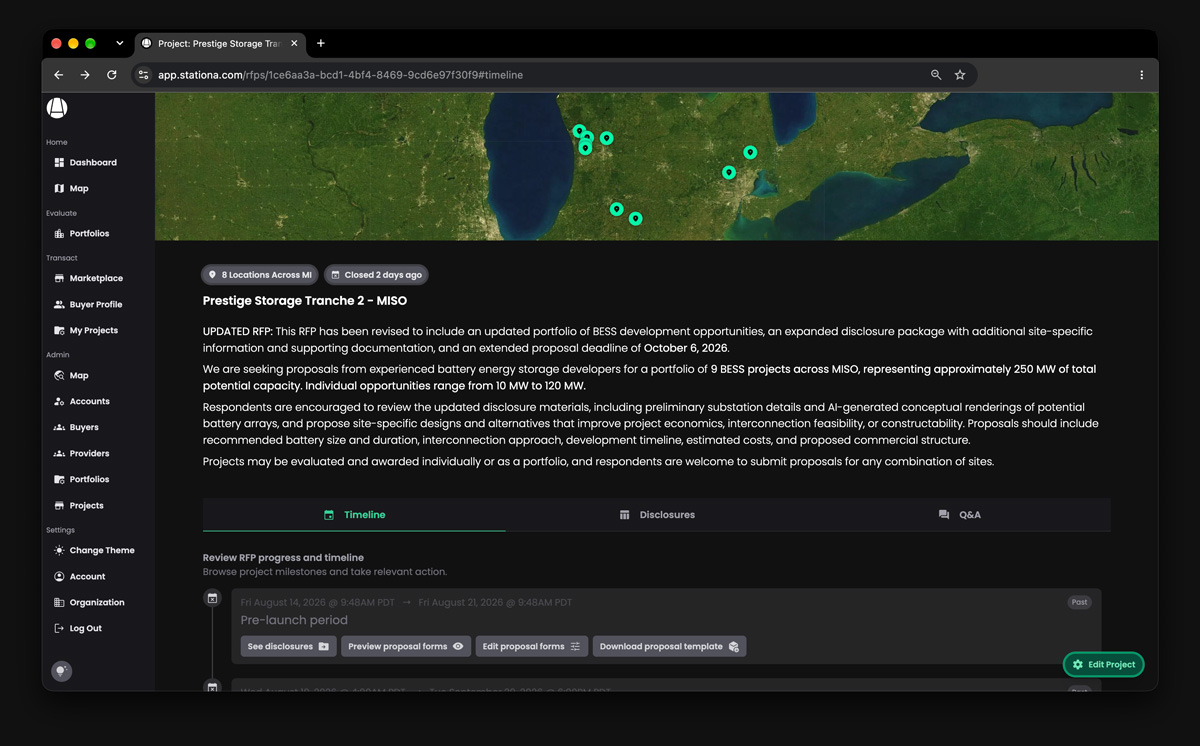Click the Organization building icon
Image resolution: width=1200 pixels, height=746 pixels.
click(59, 602)
